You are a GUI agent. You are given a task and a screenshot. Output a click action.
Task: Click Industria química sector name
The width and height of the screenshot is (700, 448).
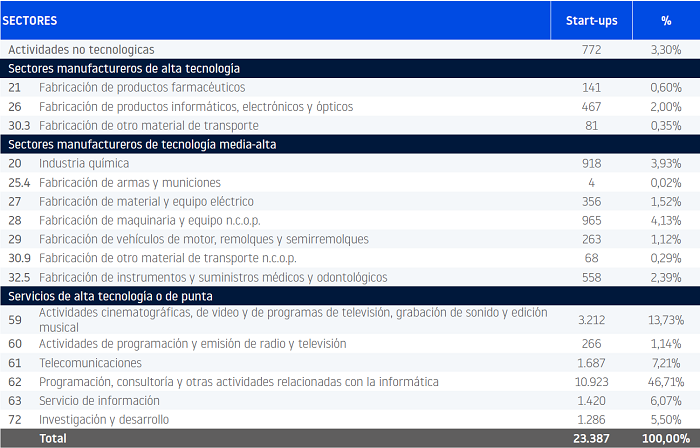[84, 163]
